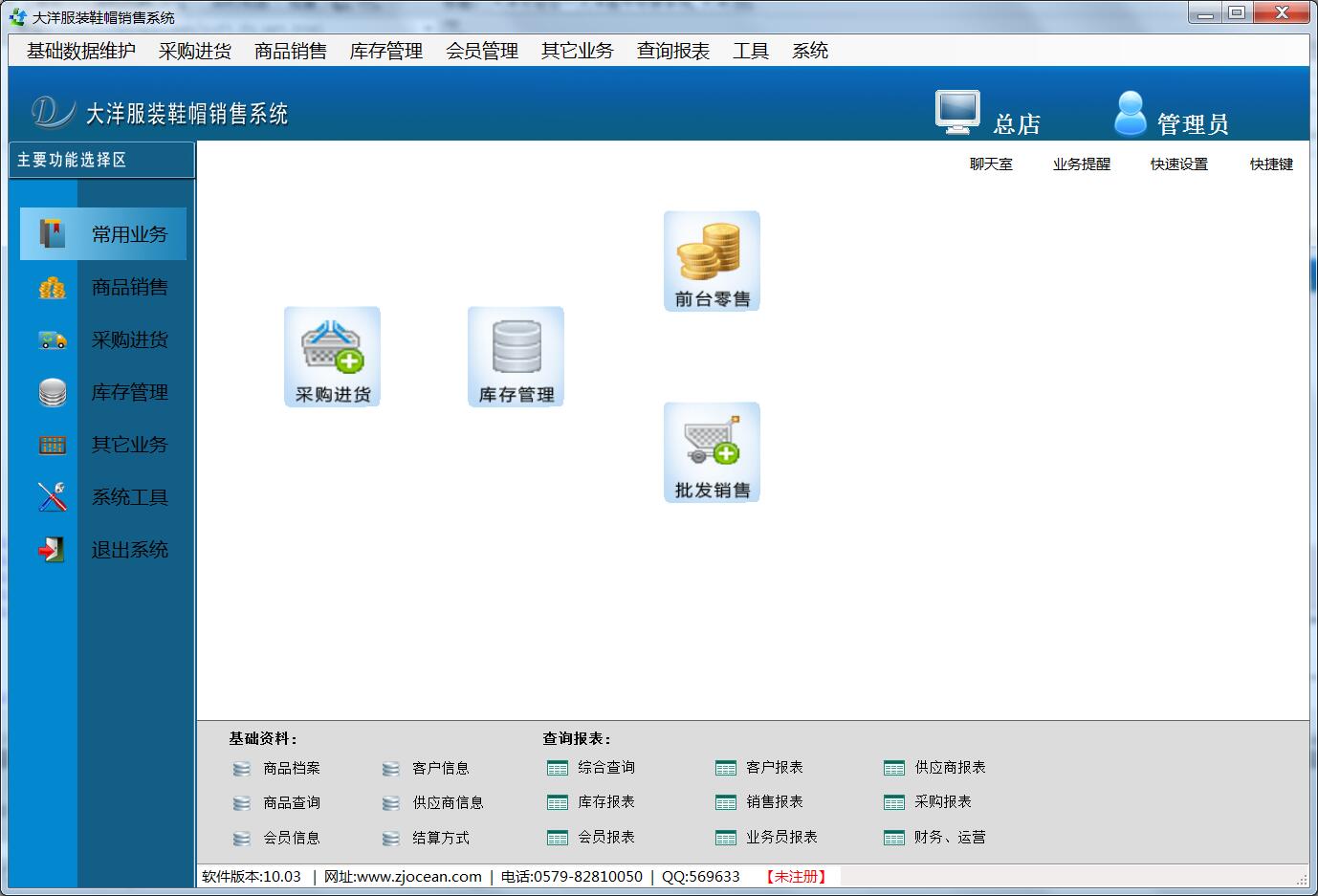Click the 快速设置 quick settings link
The width and height of the screenshot is (1318, 896).
1177,164
